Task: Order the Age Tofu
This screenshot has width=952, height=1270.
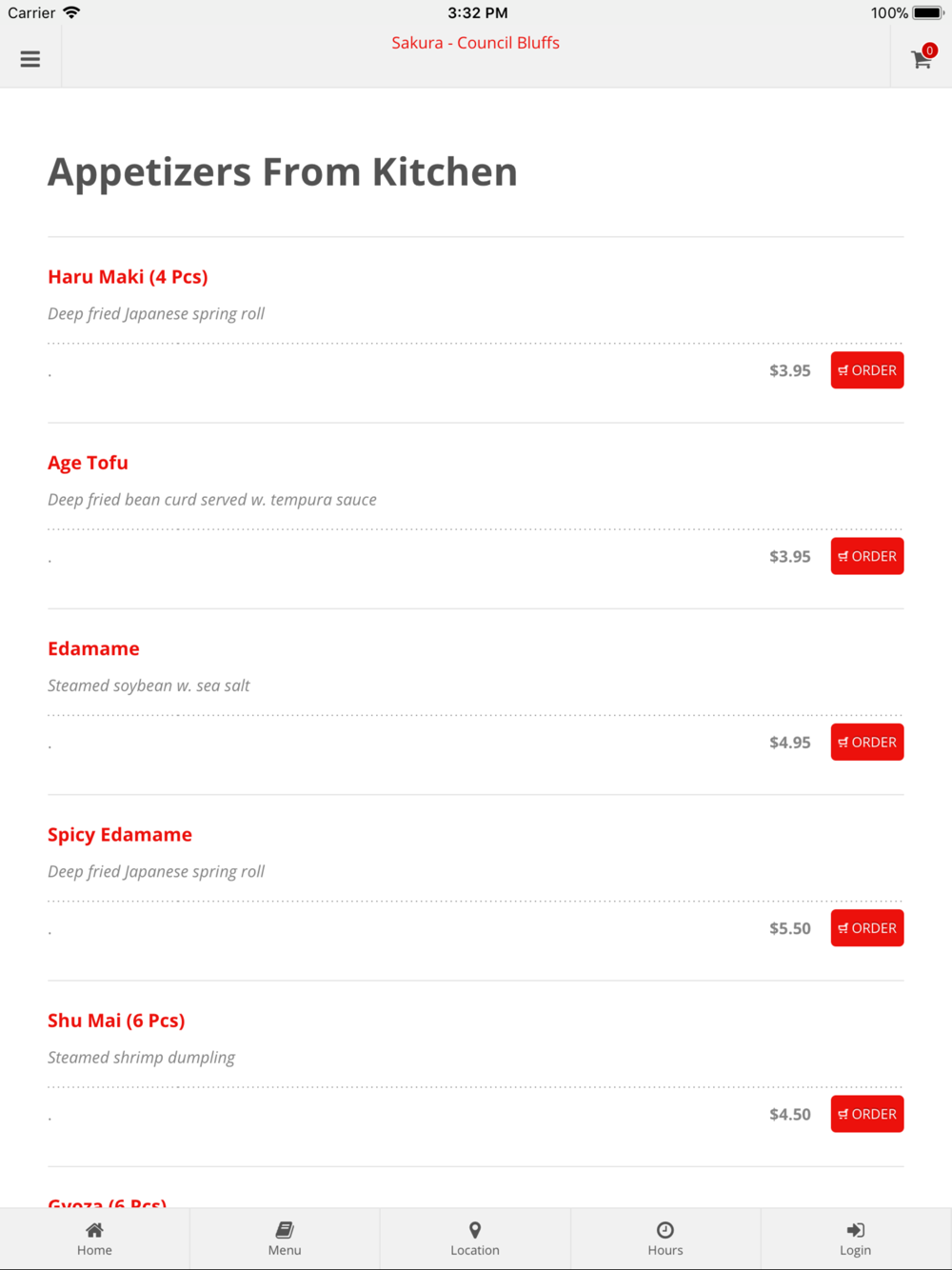Action: [866, 556]
